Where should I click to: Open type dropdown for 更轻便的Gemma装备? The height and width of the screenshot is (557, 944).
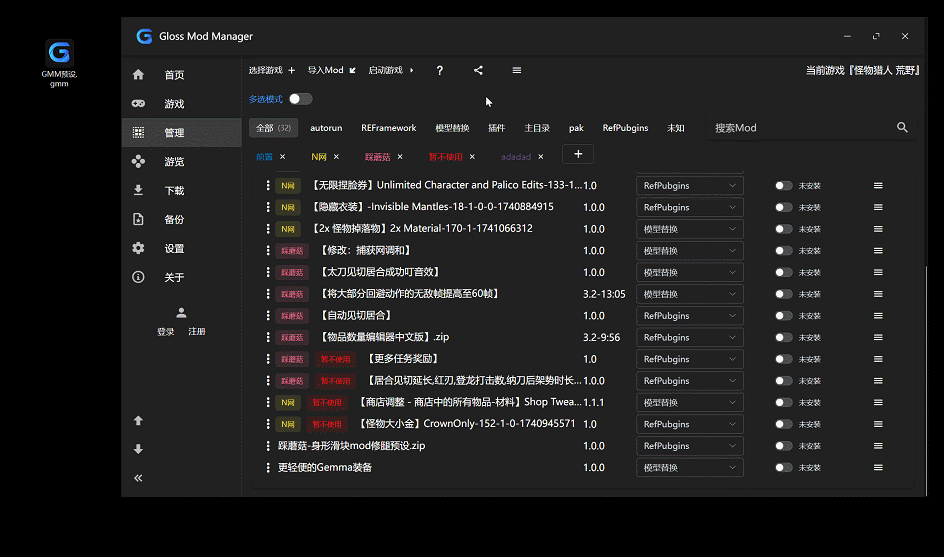[689, 467]
